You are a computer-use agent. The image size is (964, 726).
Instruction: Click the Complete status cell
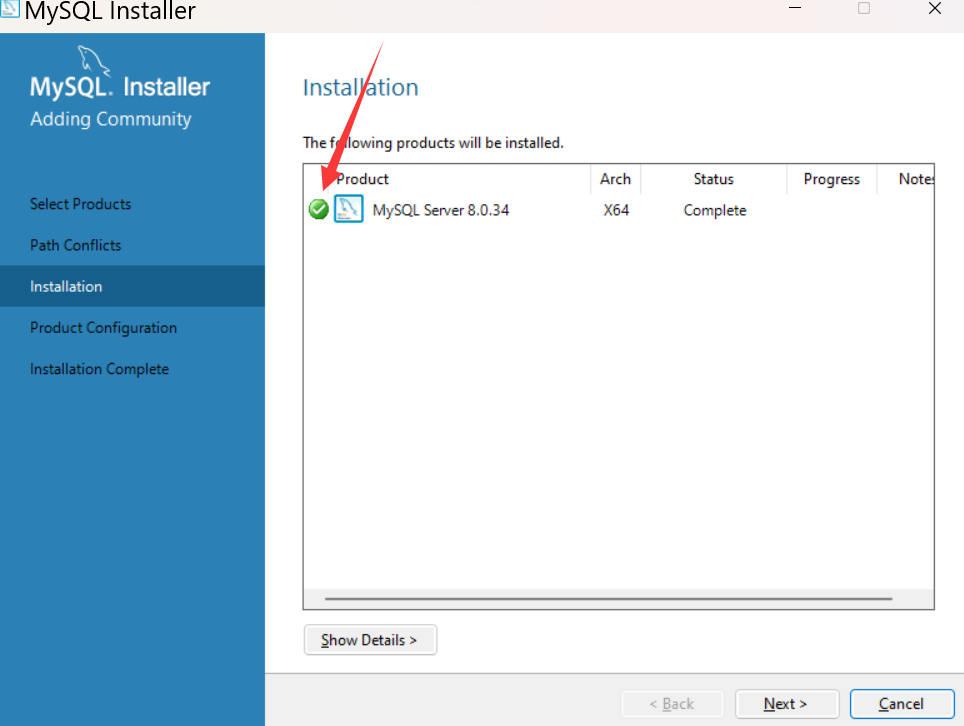715,210
